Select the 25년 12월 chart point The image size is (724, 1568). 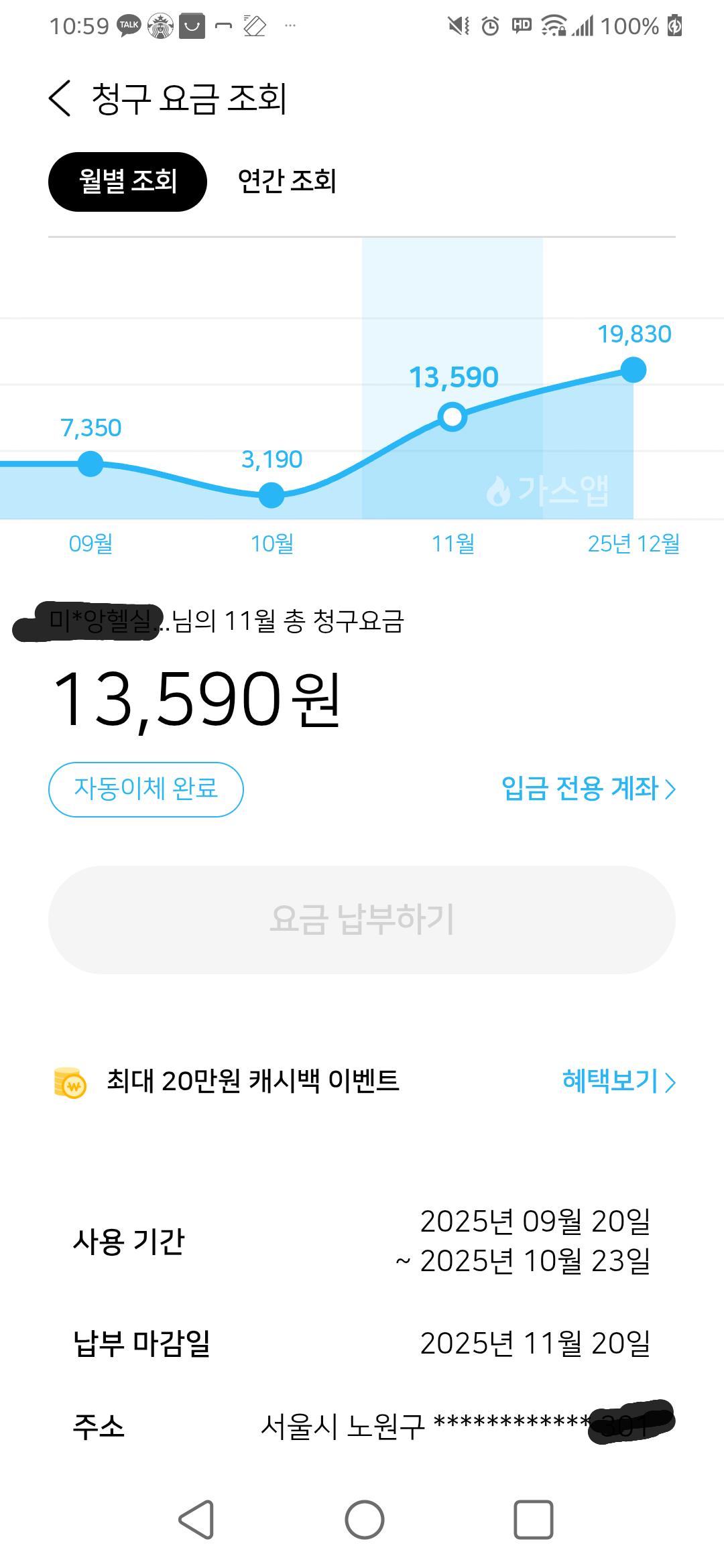(633, 370)
